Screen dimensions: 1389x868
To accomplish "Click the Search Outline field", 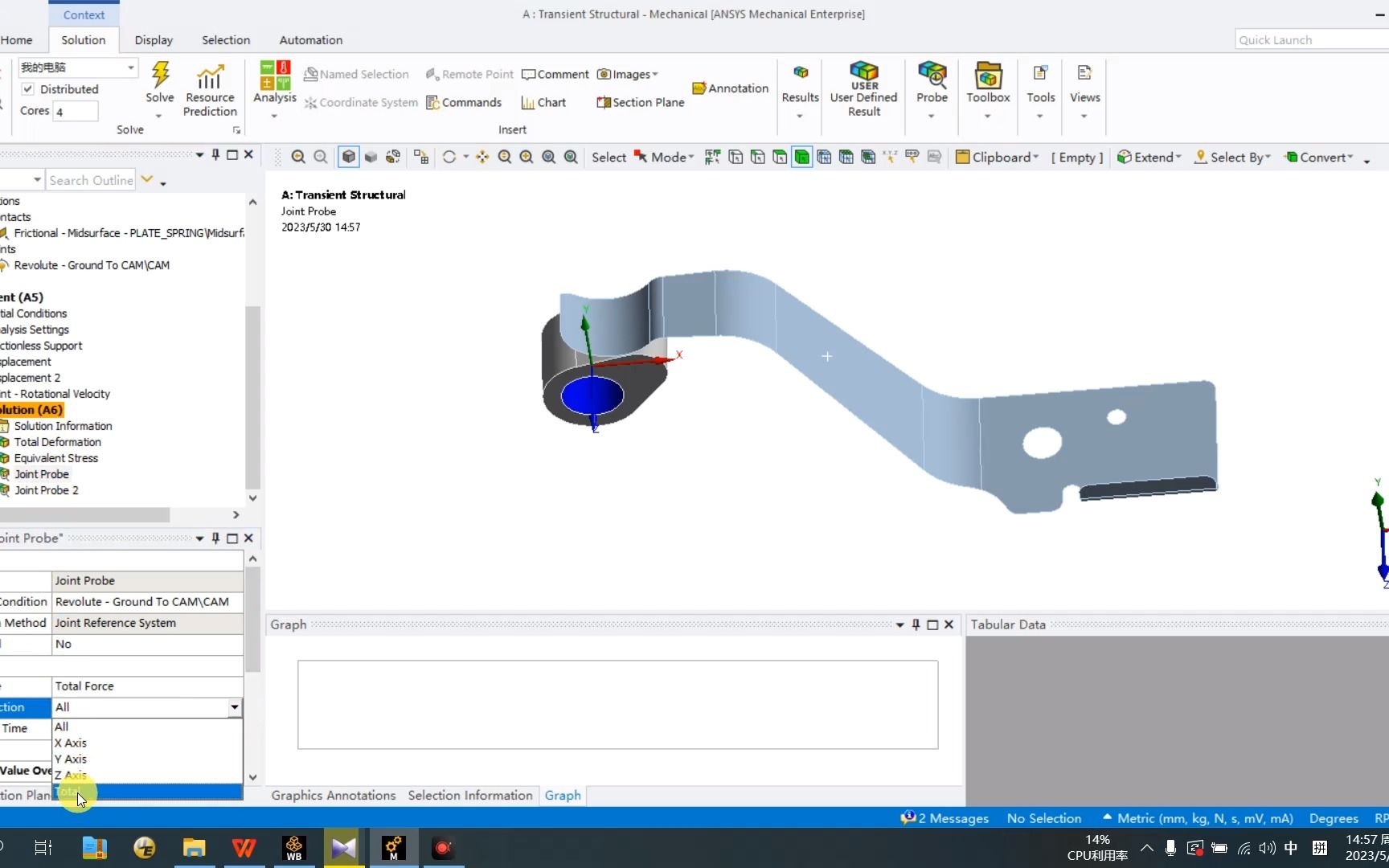I will coord(91,180).
